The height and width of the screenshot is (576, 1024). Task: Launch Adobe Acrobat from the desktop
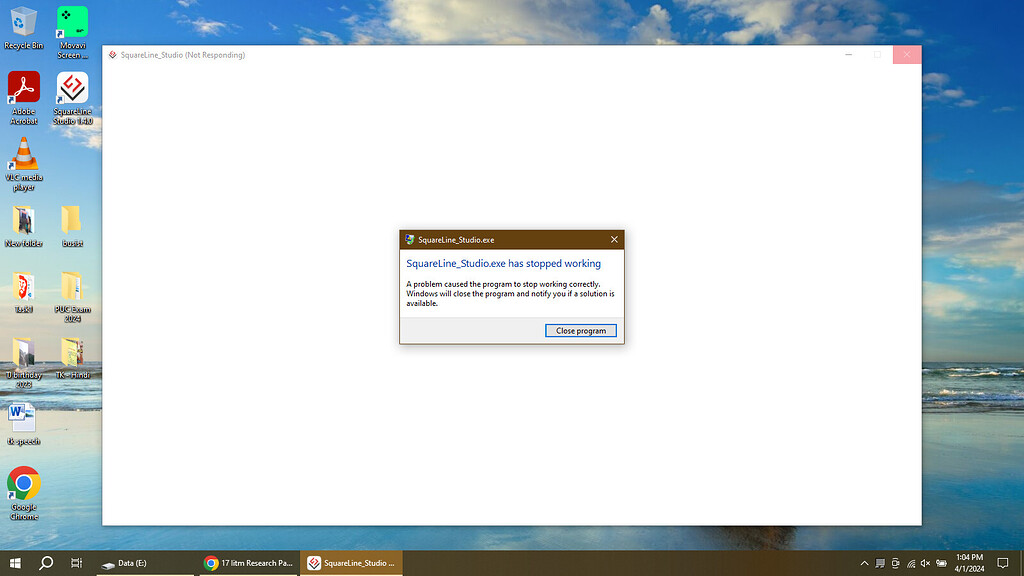(x=23, y=95)
